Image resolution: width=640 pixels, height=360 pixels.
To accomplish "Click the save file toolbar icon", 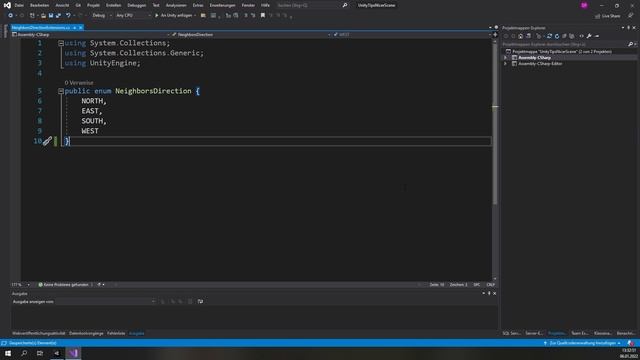I will click(x=51, y=16).
